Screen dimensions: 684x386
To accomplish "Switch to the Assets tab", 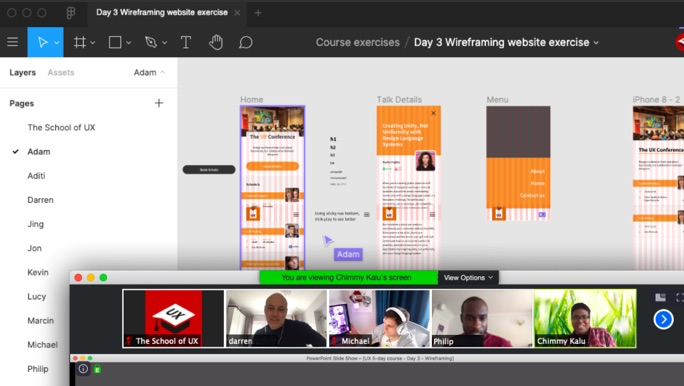I will pyautogui.click(x=61, y=72).
